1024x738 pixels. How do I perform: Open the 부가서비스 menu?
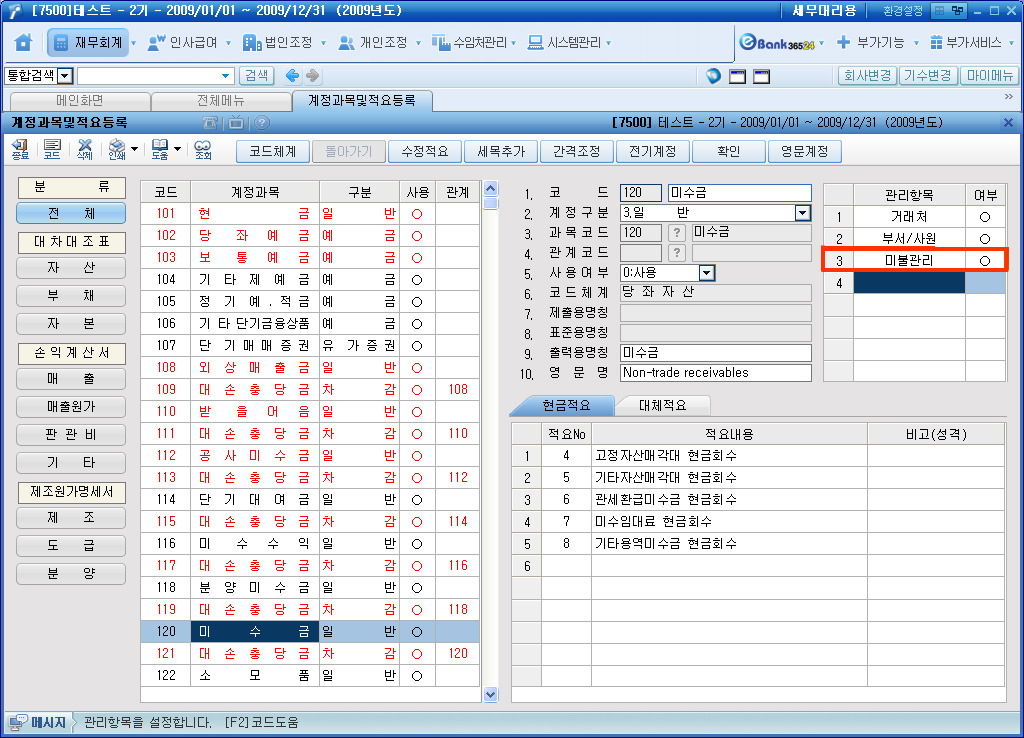(966, 42)
